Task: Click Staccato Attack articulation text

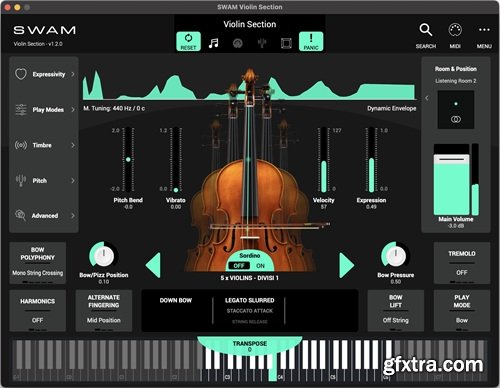Action: click(x=250, y=311)
